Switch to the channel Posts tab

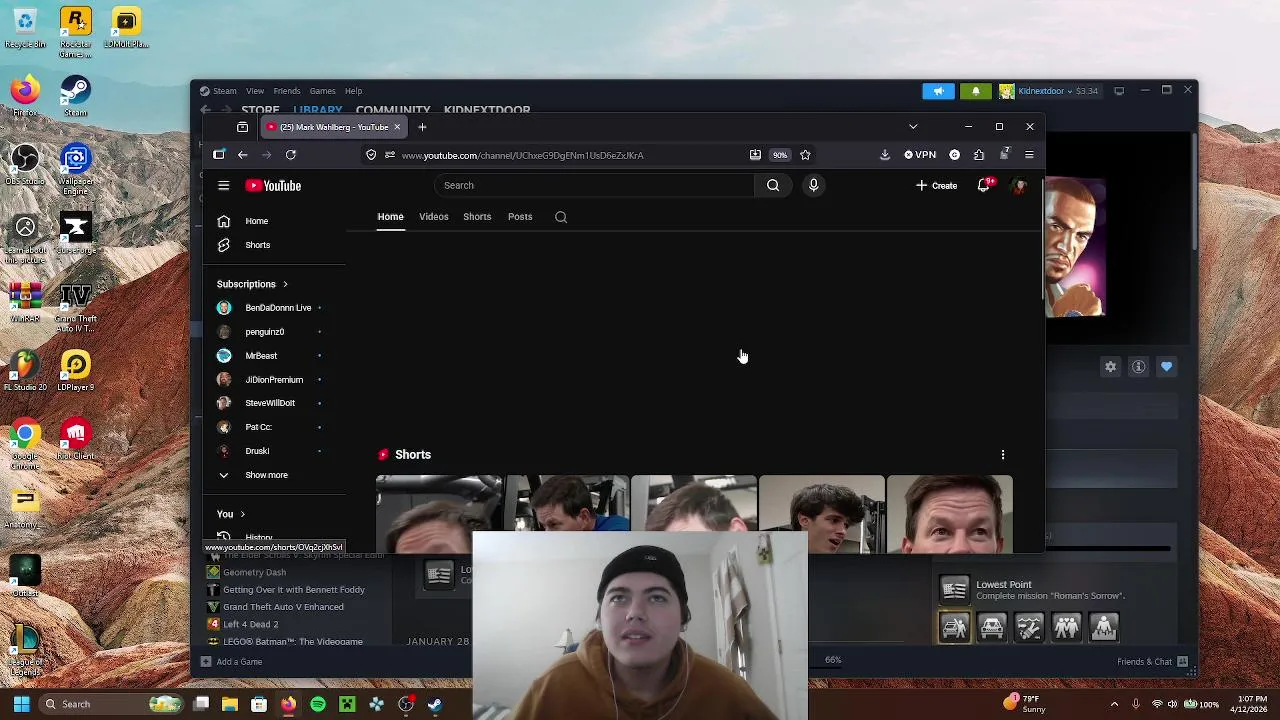pyautogui.click(x=520, y=217)
